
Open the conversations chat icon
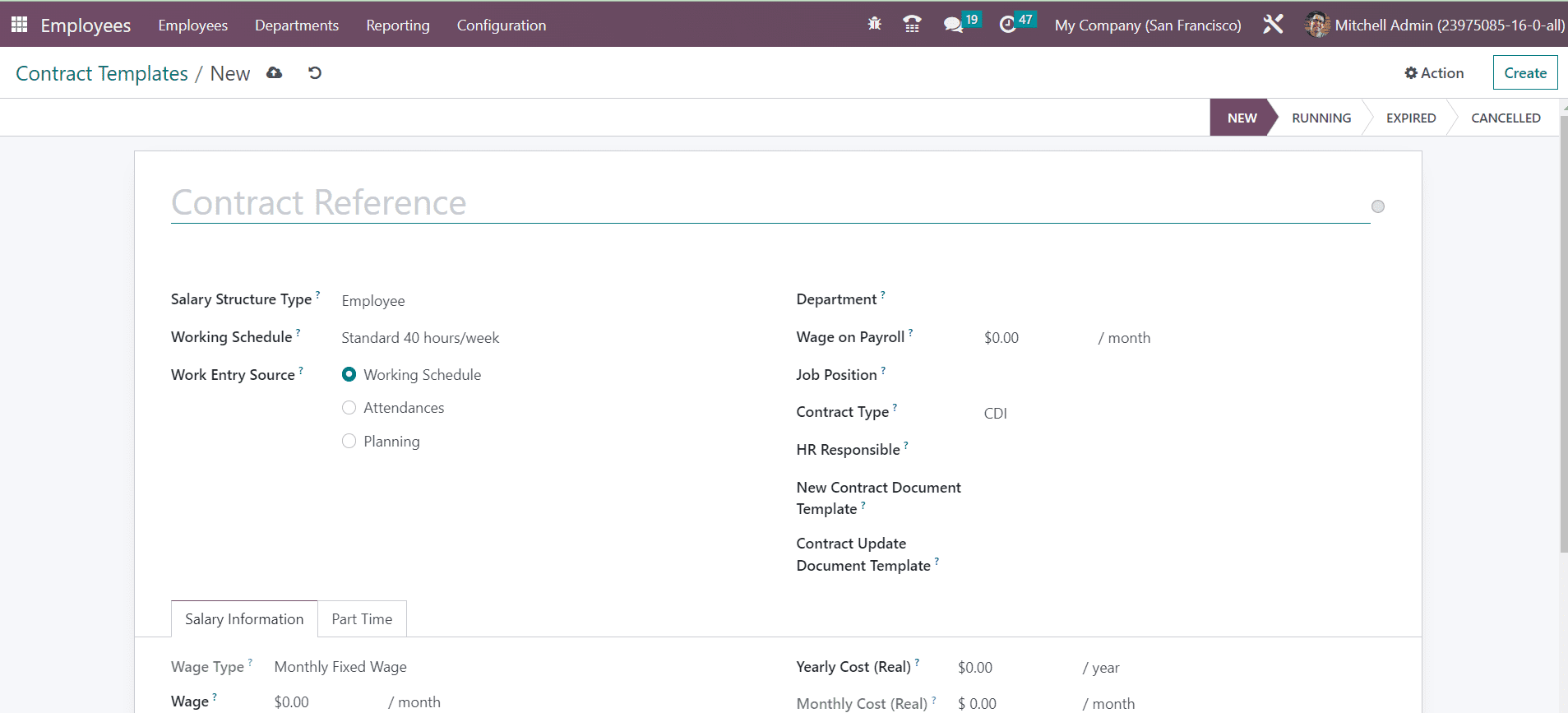point(953,25)
